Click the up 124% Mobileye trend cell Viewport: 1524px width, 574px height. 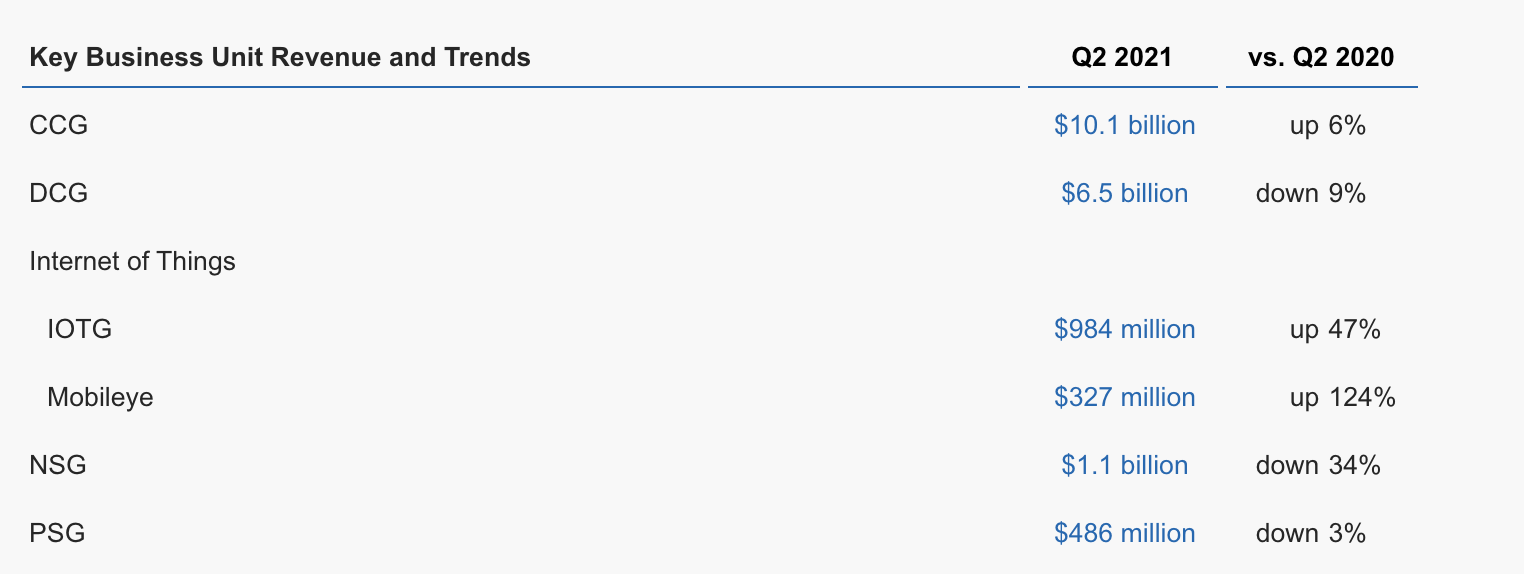tap(1342, 397)
